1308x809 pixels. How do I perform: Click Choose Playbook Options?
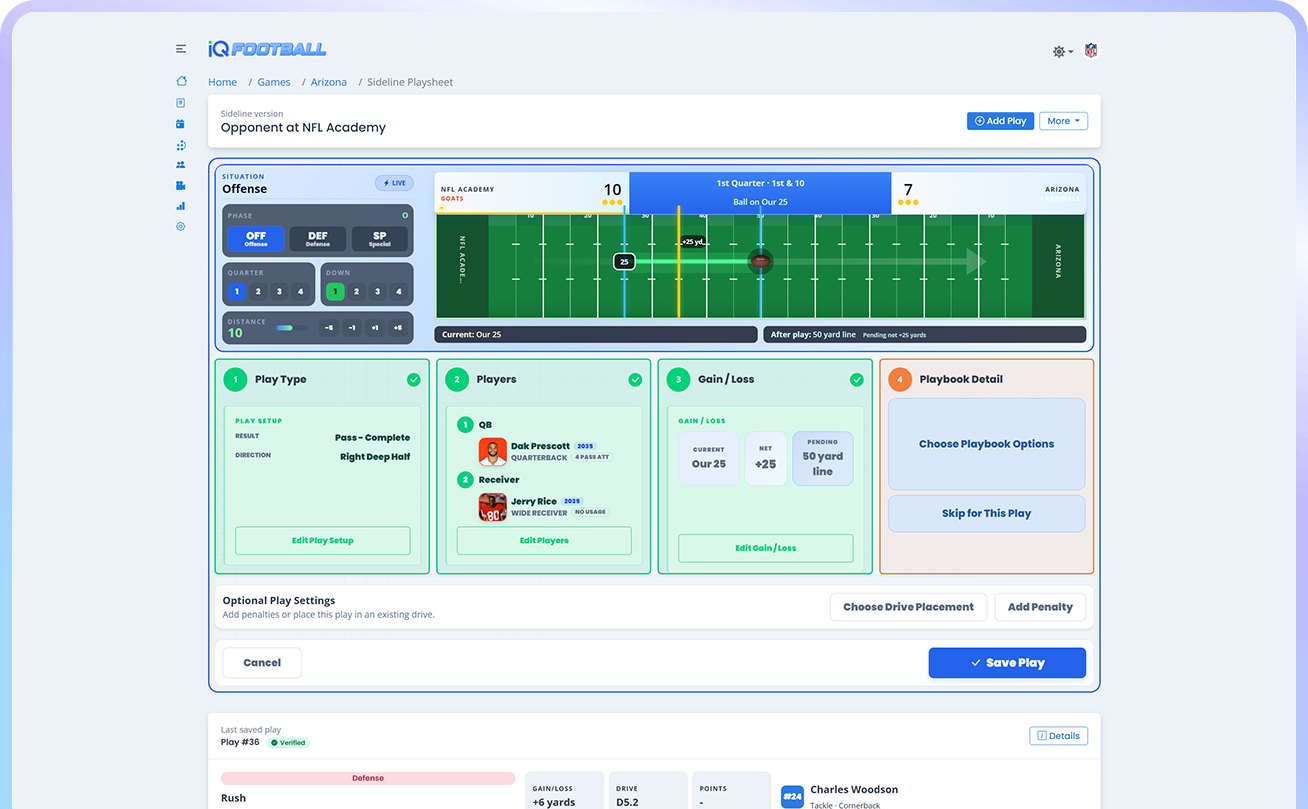point(986,444)
